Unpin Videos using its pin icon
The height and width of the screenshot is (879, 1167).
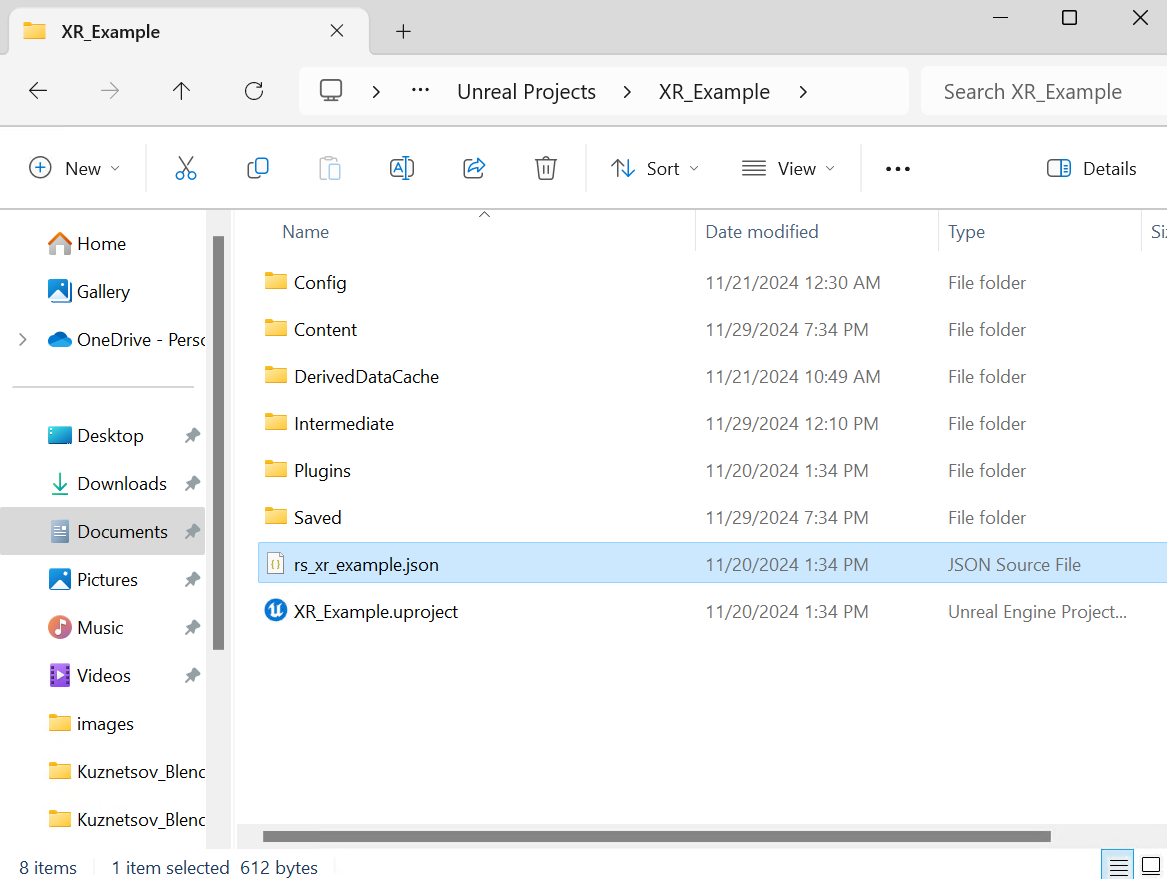[x=192, y=676]
